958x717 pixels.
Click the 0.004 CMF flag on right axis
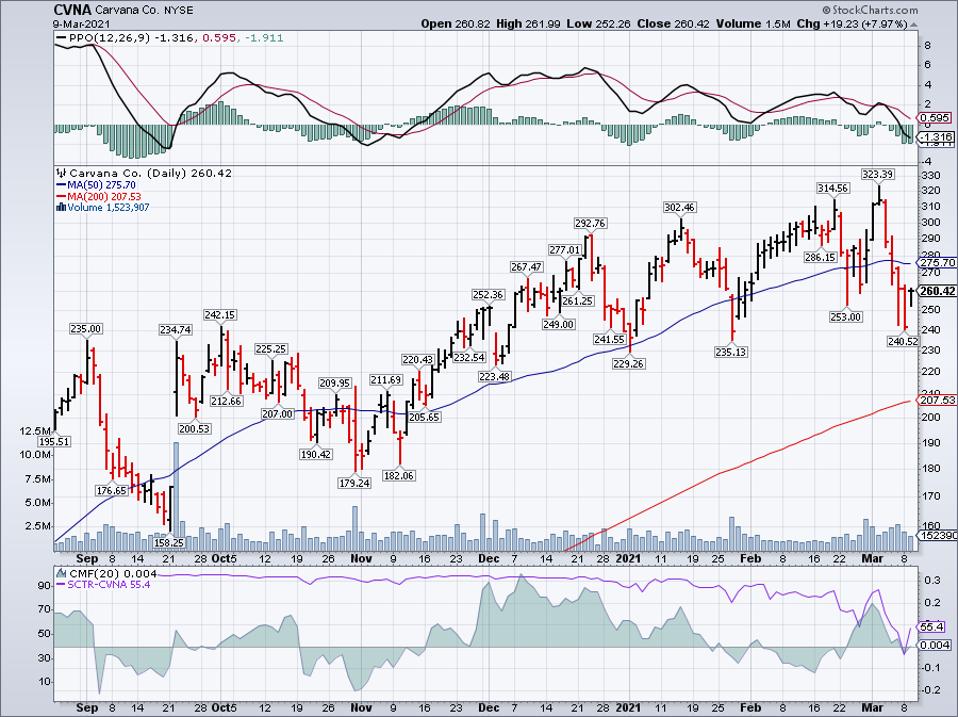pos(935,645)
